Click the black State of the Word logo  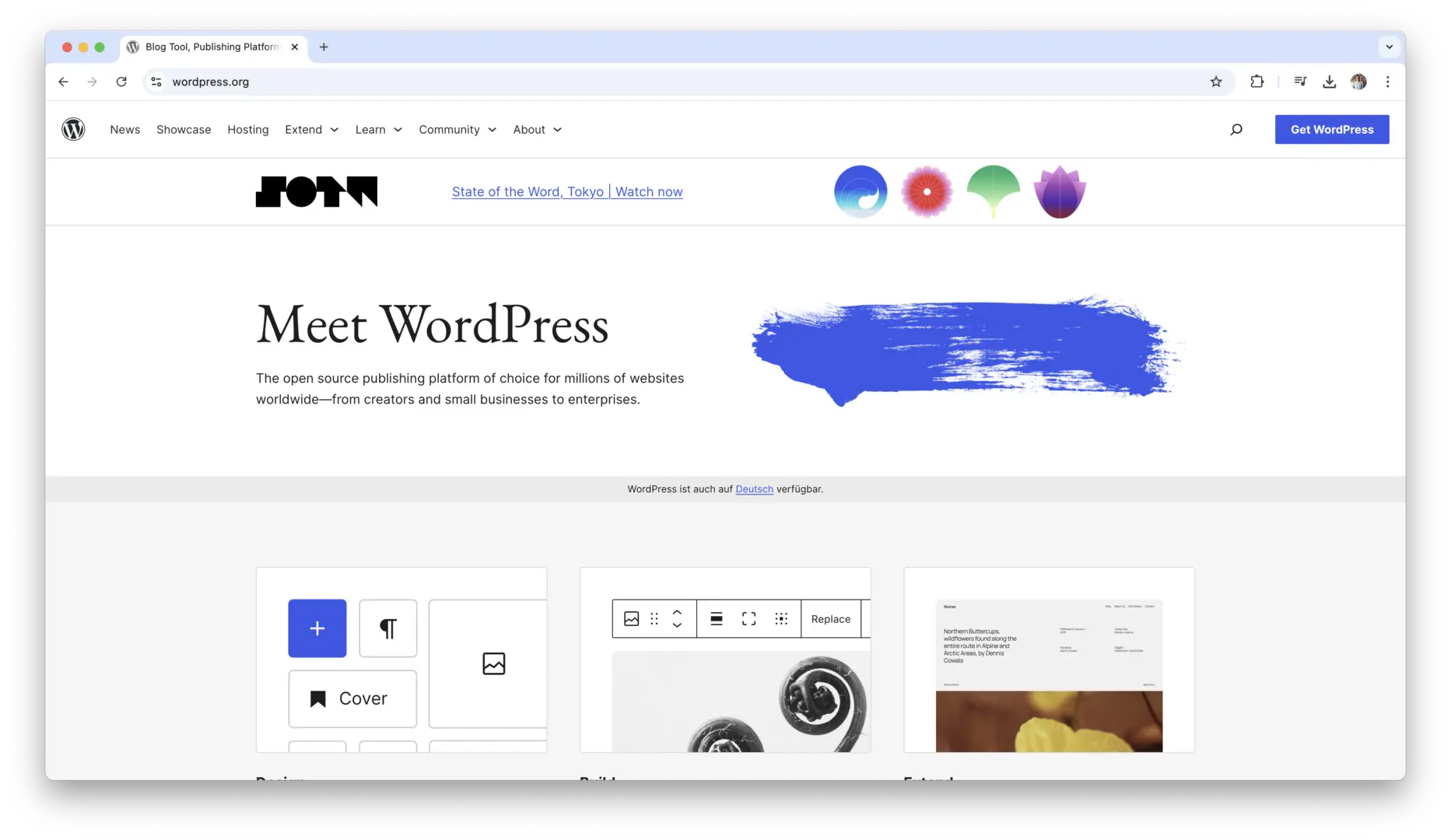click(x=317, y=191)
